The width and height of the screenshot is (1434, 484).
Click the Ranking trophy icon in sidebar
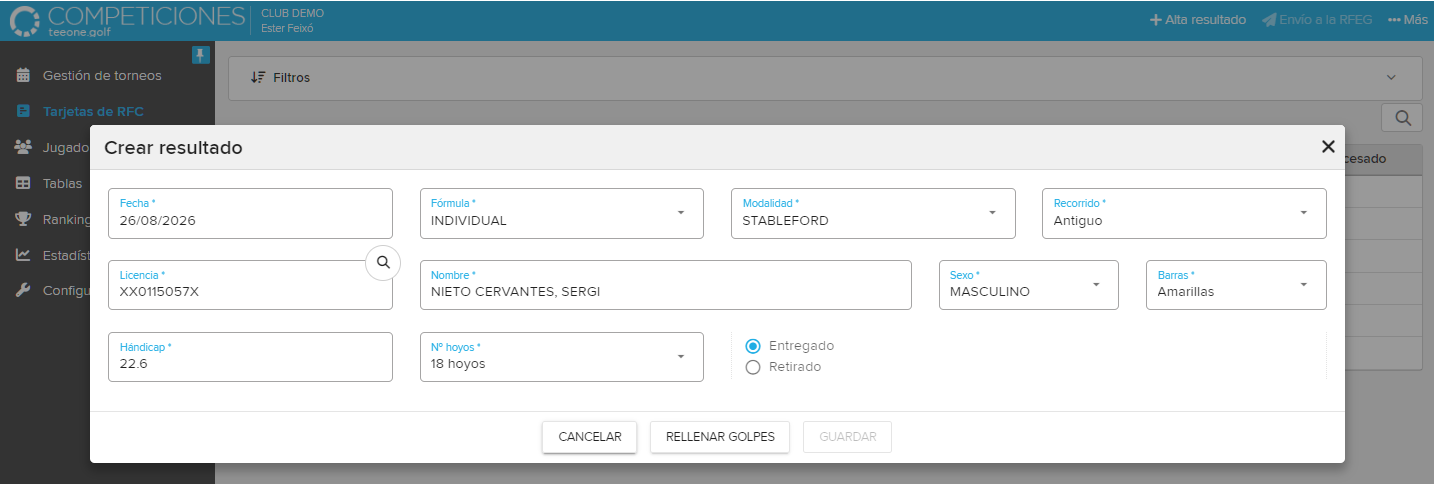coord(23,219)
